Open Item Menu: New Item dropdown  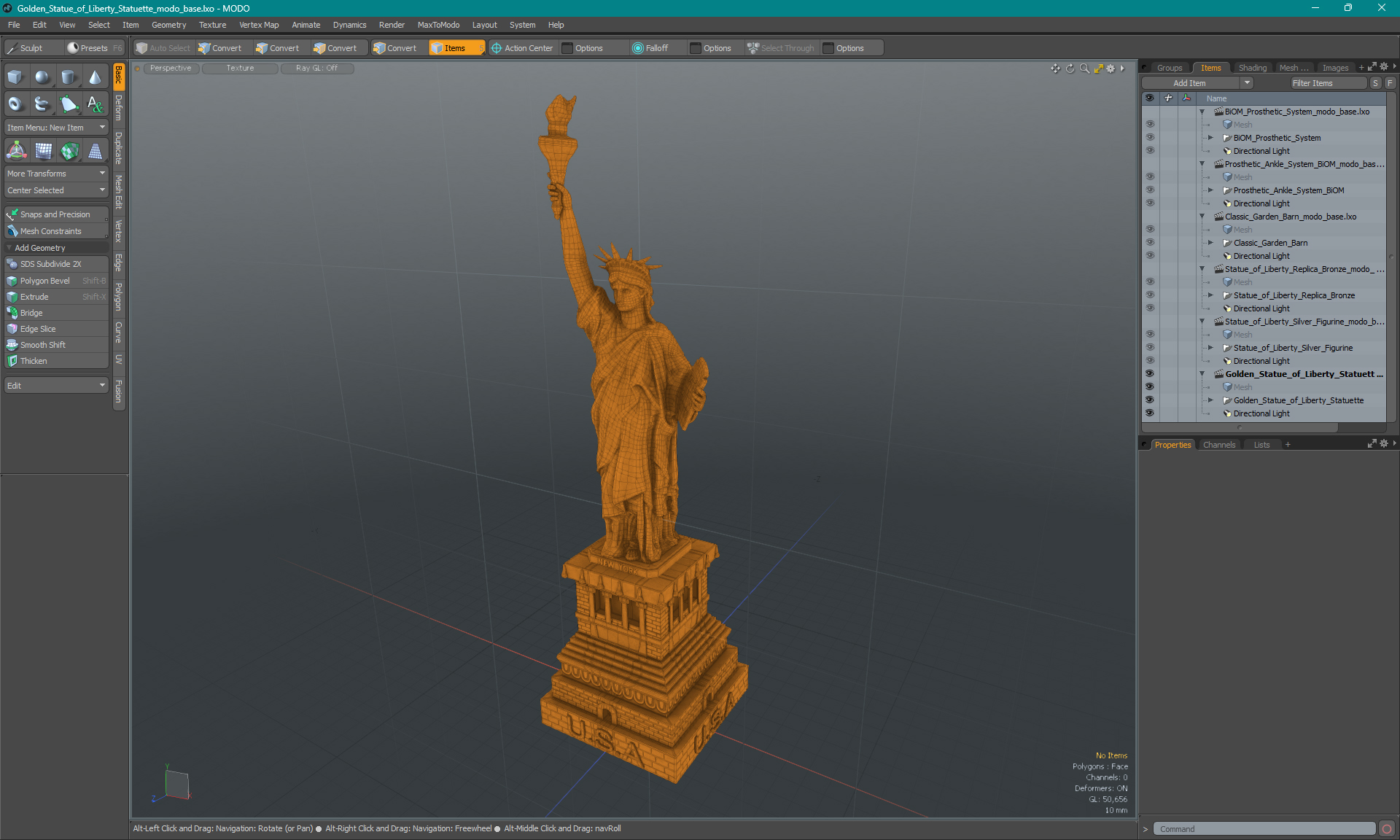56,128
